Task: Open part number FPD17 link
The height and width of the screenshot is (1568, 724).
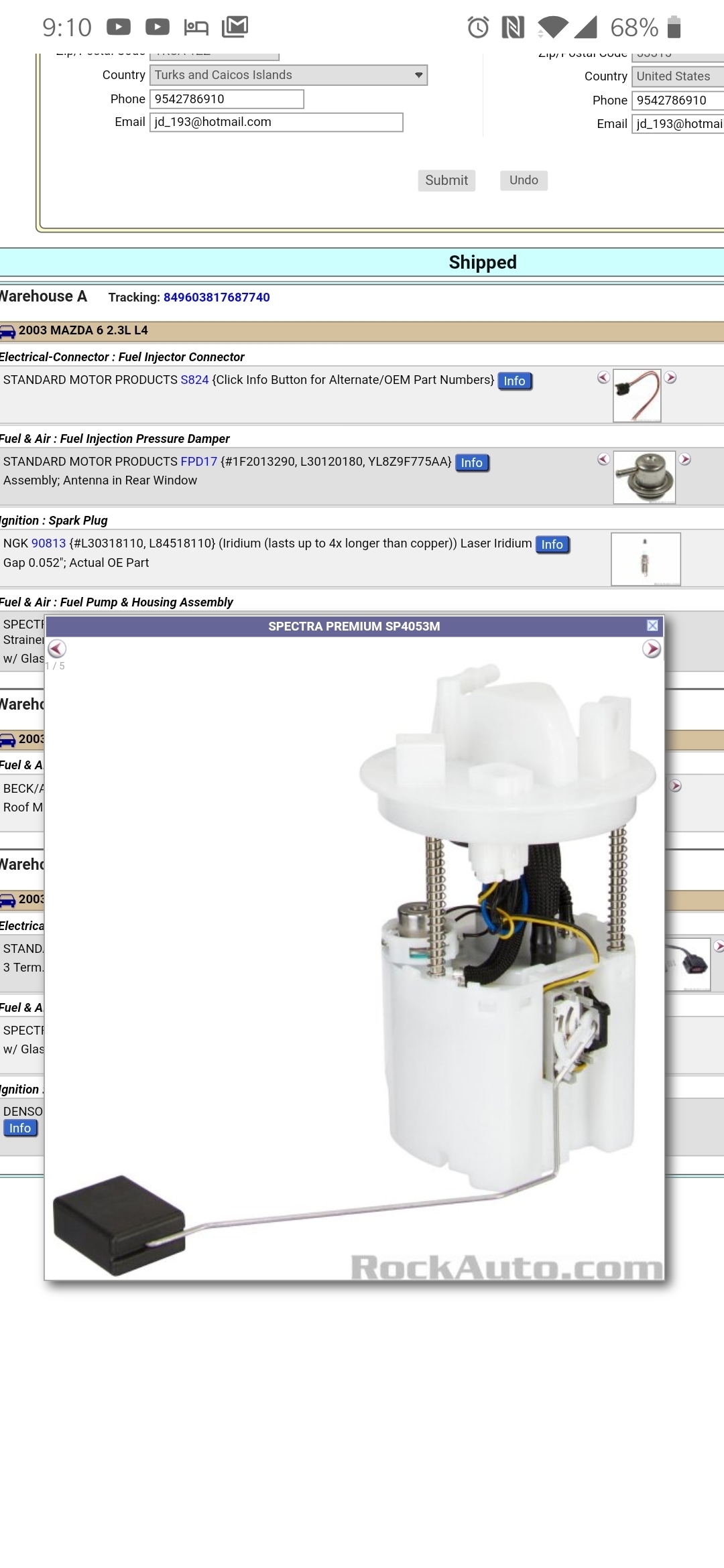Action: click(x=199, y=462)
